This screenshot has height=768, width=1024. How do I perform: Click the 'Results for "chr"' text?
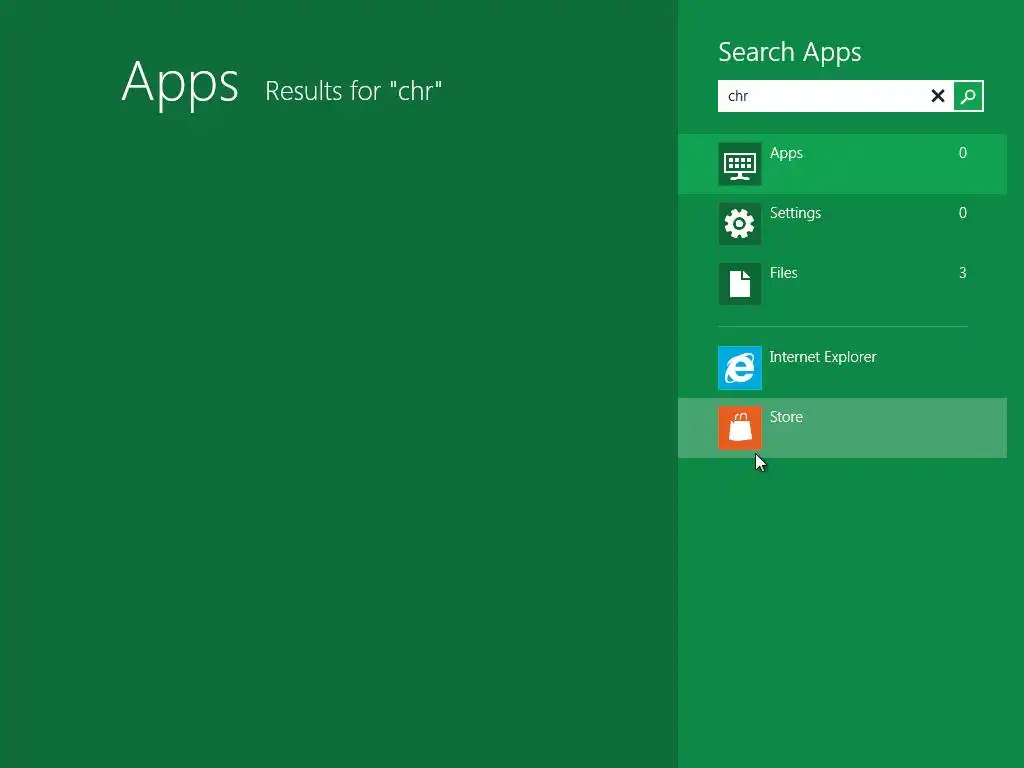point(353,91)
